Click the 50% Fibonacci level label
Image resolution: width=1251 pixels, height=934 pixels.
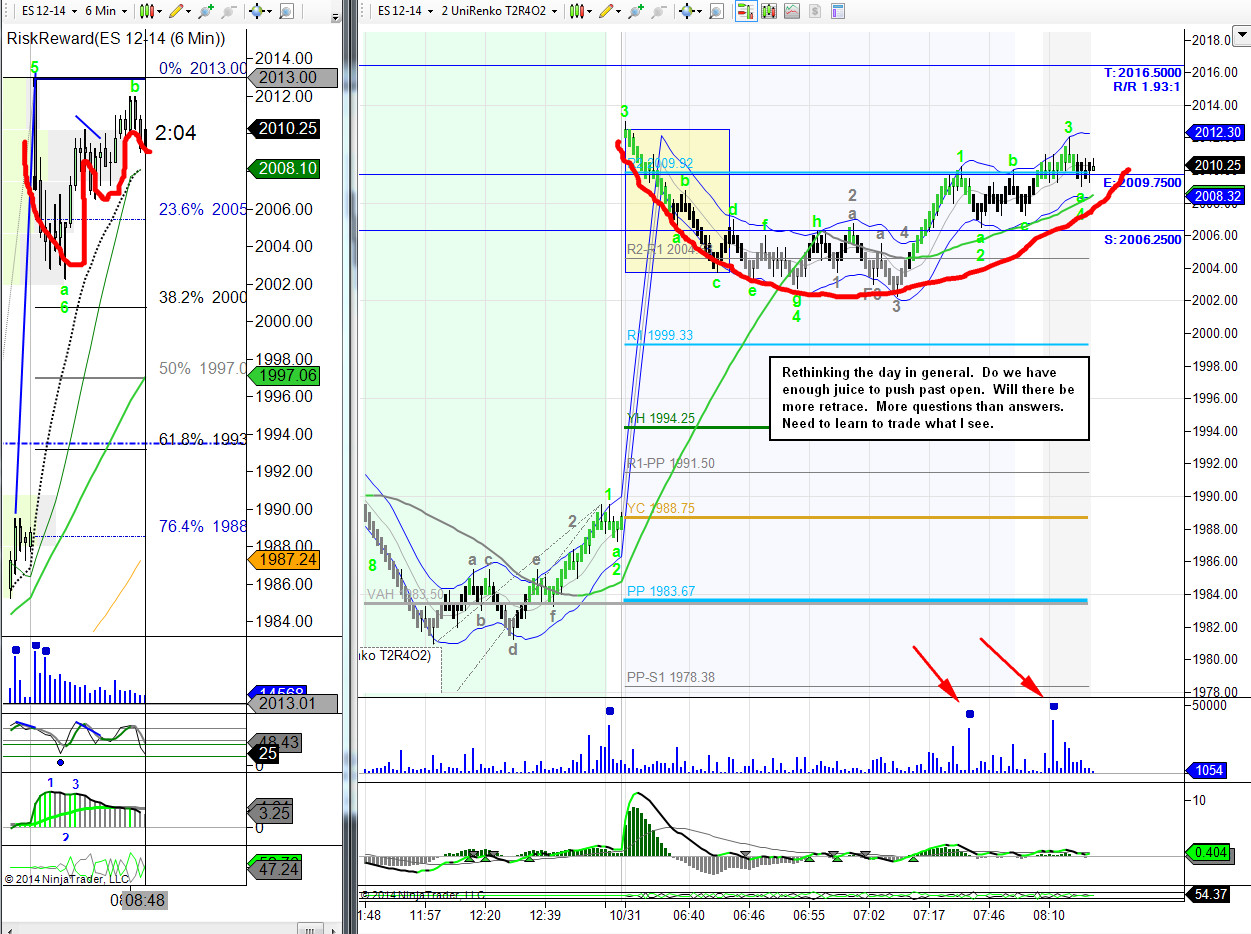[203, 368]
